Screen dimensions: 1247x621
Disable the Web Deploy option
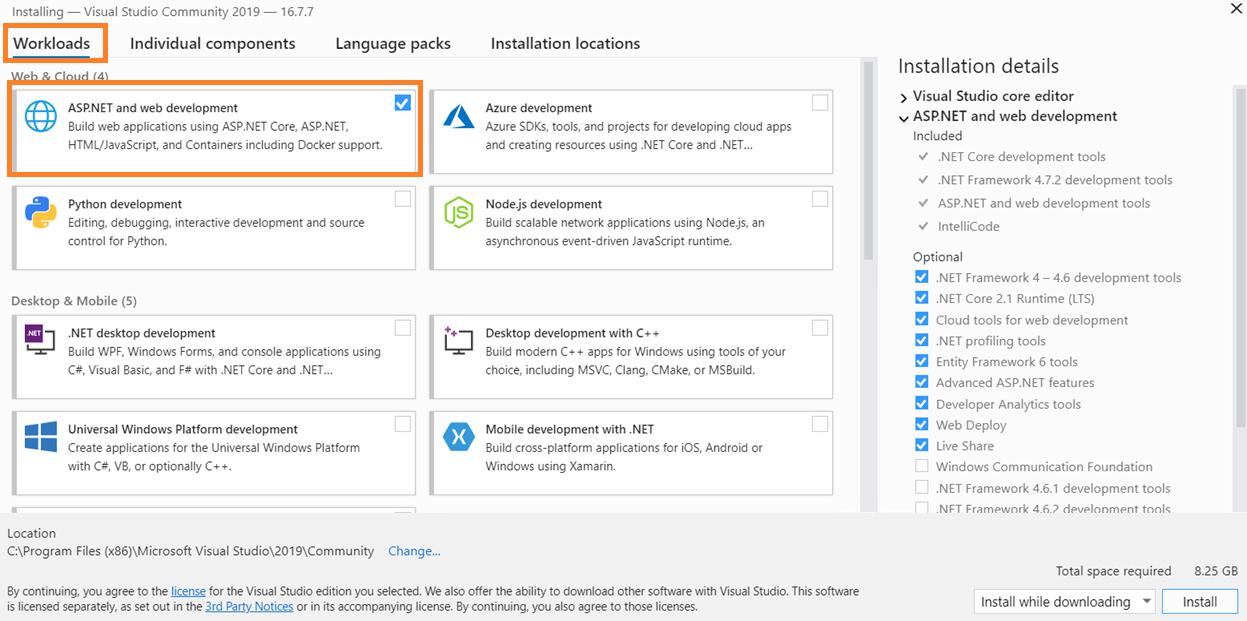pos(921,425)
